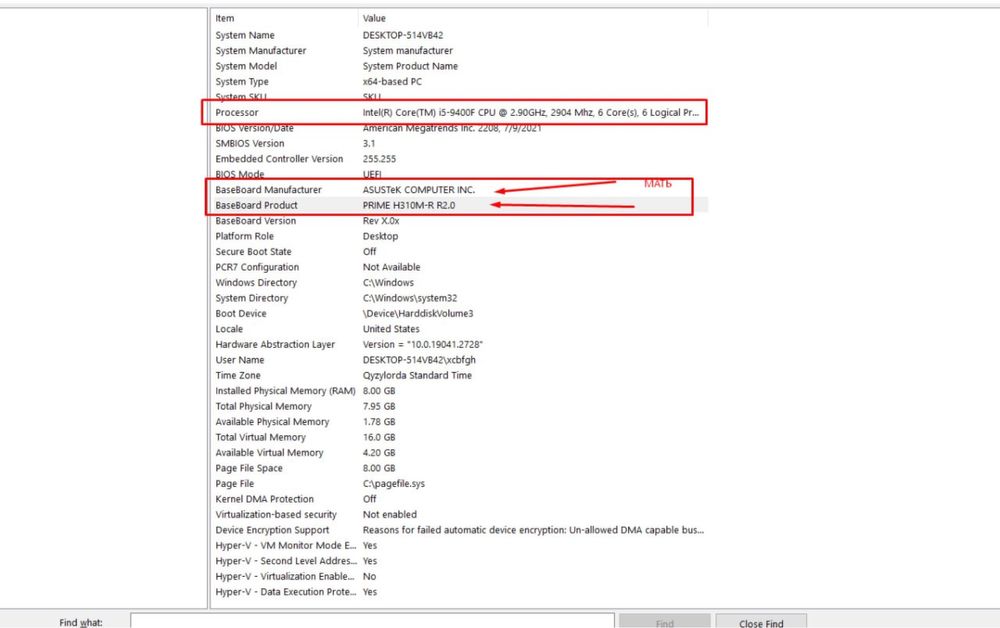Viewport: 1000px width, 628px height.
Task: Click the C:\pagefile.sys value
Action: [393, 483]
